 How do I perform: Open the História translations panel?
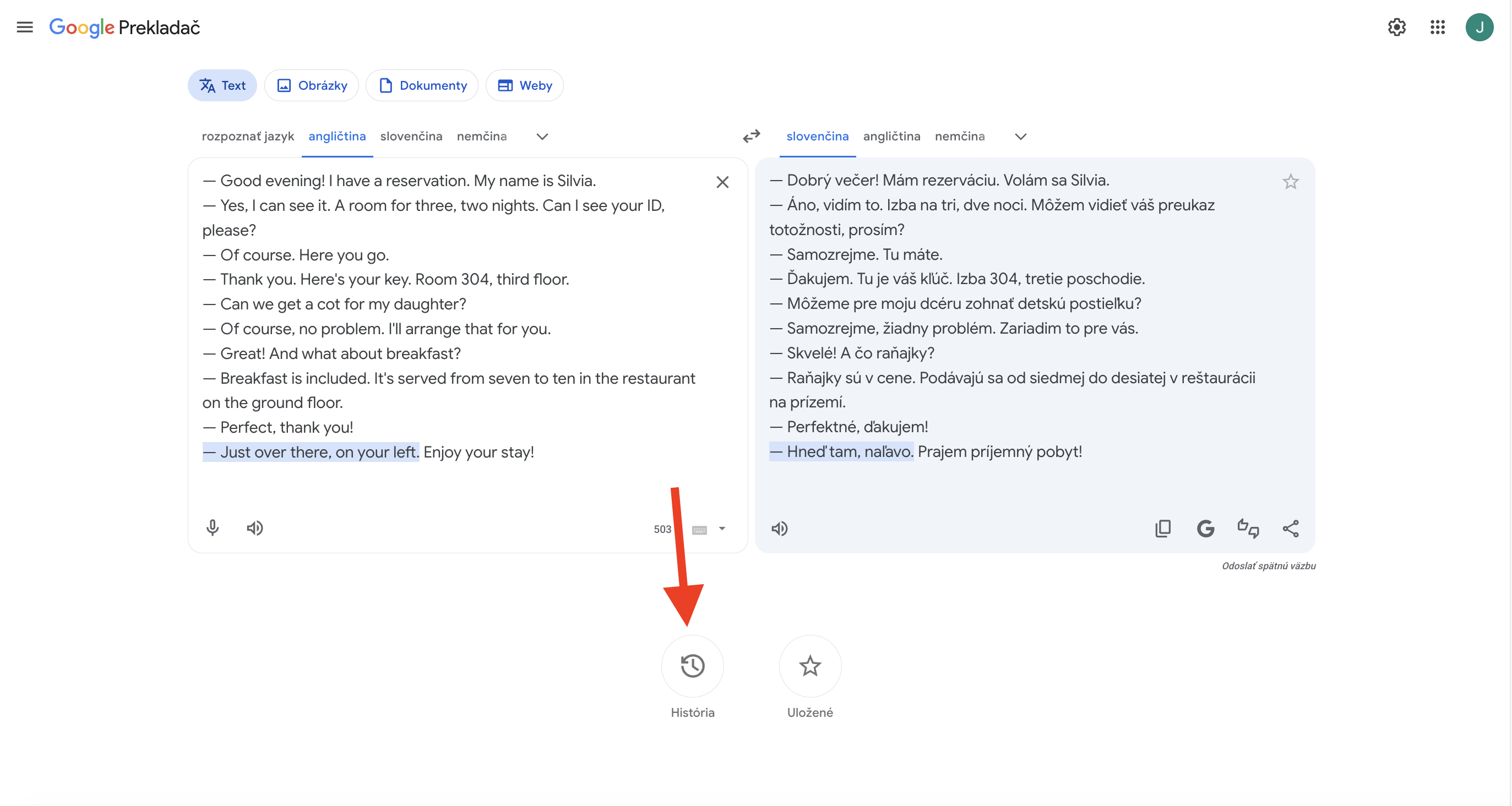692,666
